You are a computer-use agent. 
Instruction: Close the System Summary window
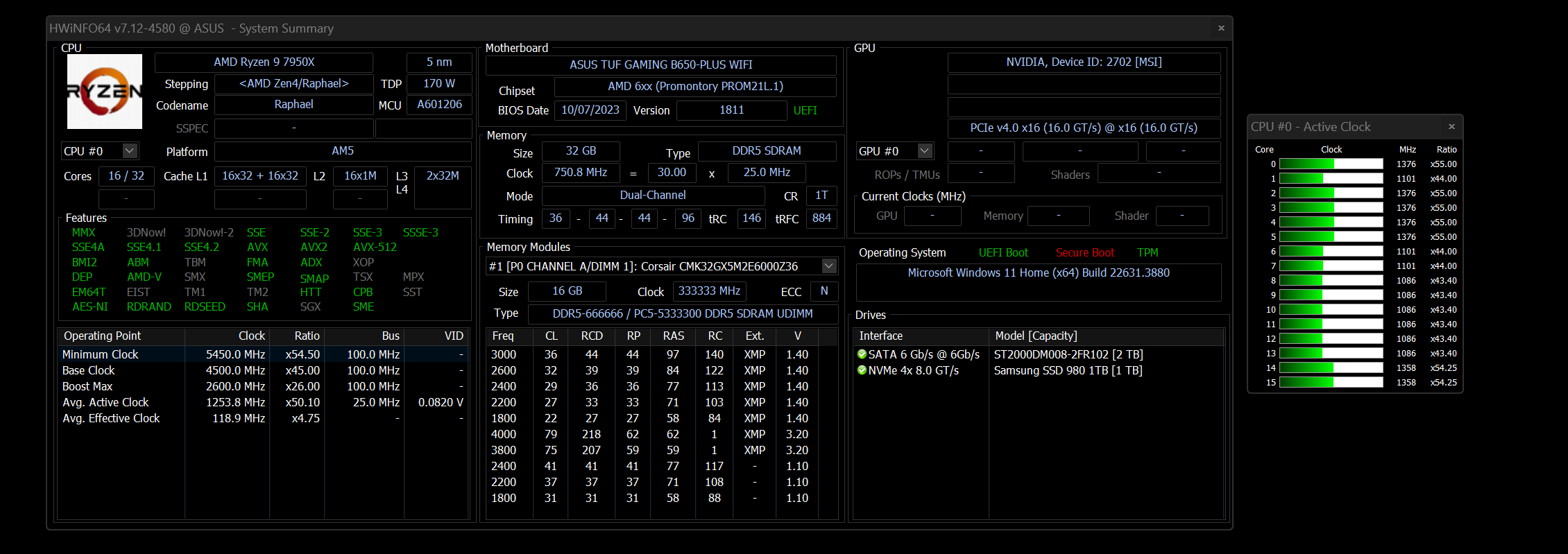click(x=1221, y=28)
